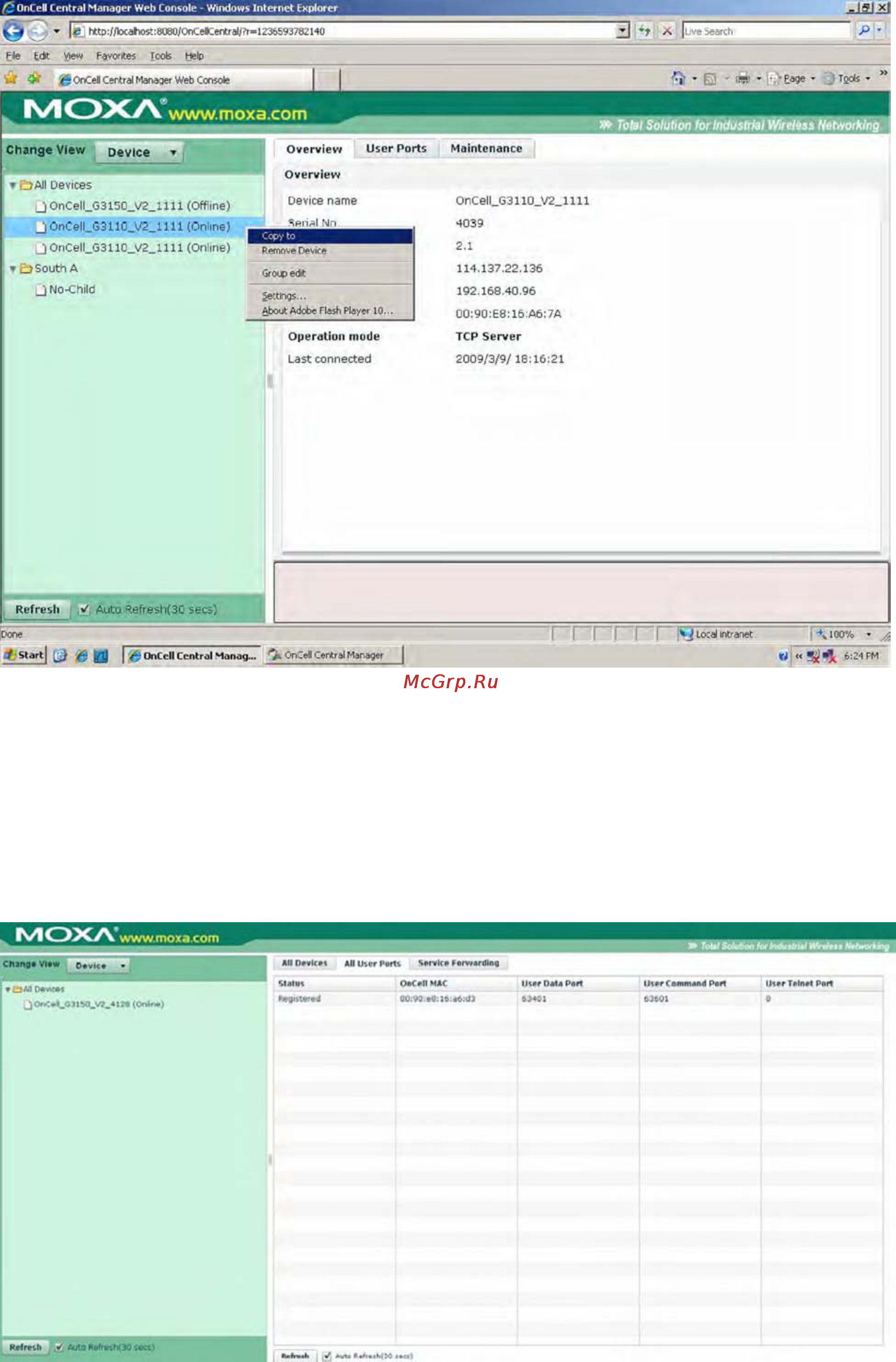896x1362 pixels.
Task: Switch to the Overview tab
Action: [314, 149]
